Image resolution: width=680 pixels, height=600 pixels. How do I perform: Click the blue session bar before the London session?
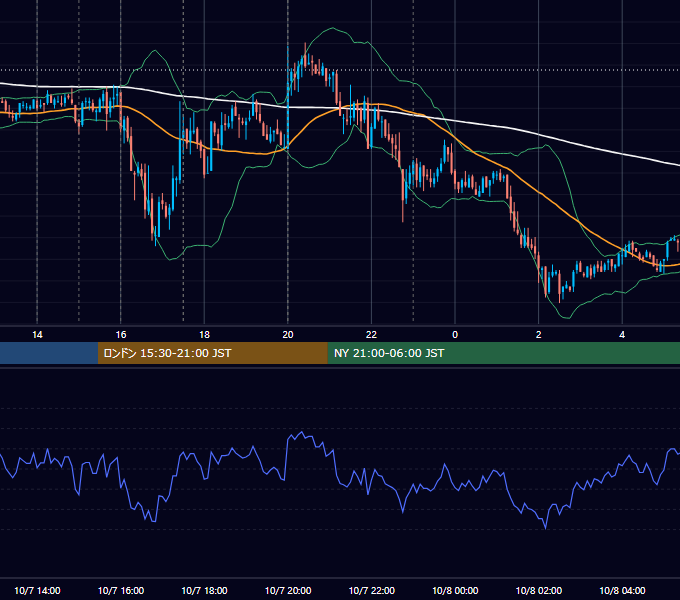(x=49, y=353)
